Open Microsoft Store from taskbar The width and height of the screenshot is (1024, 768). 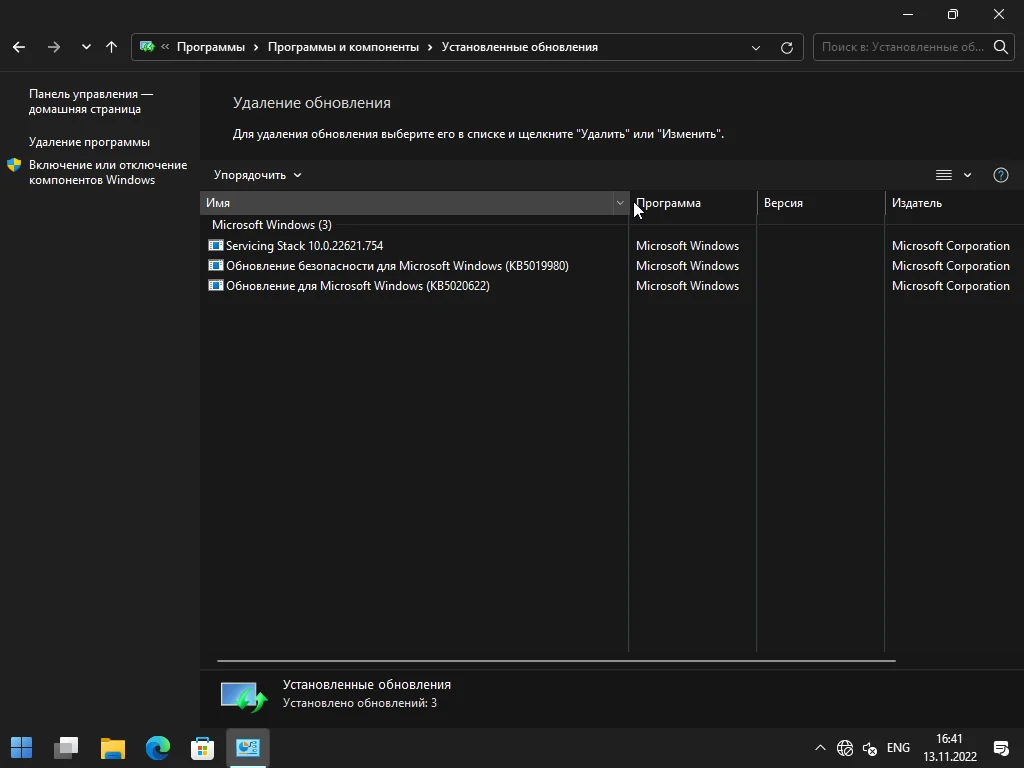pyautogui.click(x=203, y=747)
